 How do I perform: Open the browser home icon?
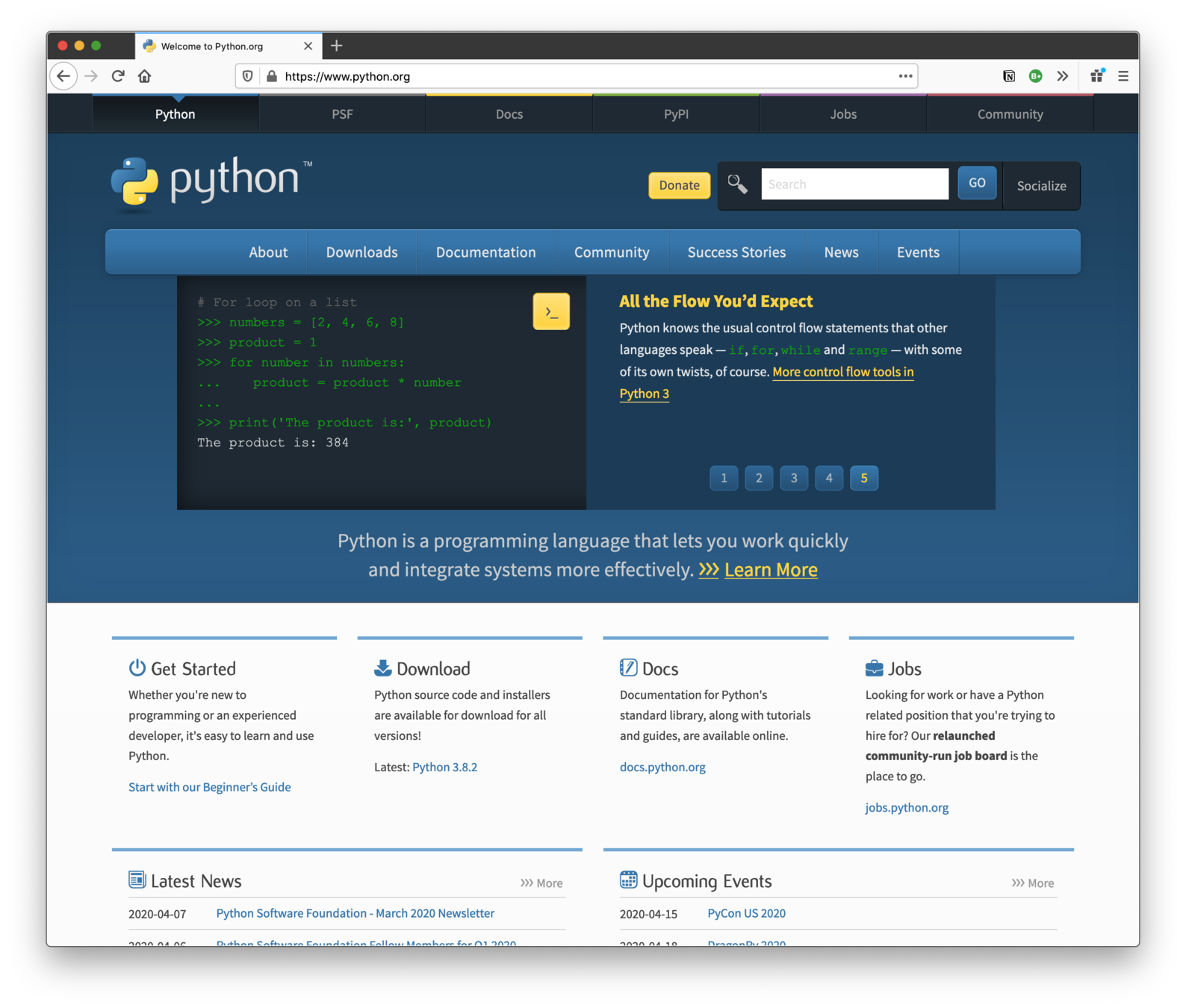click(145, 76)
